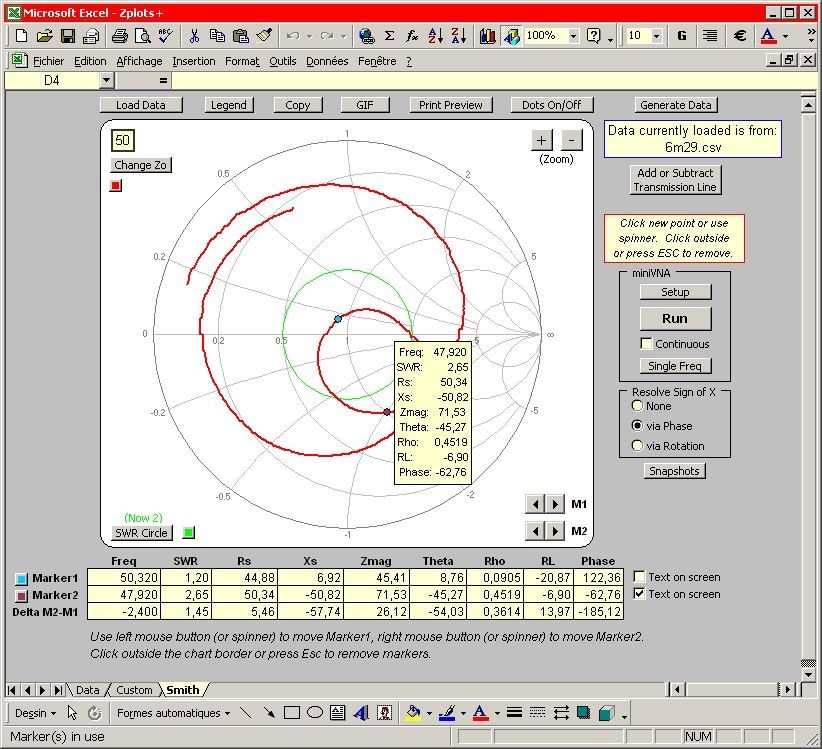Select the Format Painter brush icon
The image size is (822, 749).
[x=264, y=36]
